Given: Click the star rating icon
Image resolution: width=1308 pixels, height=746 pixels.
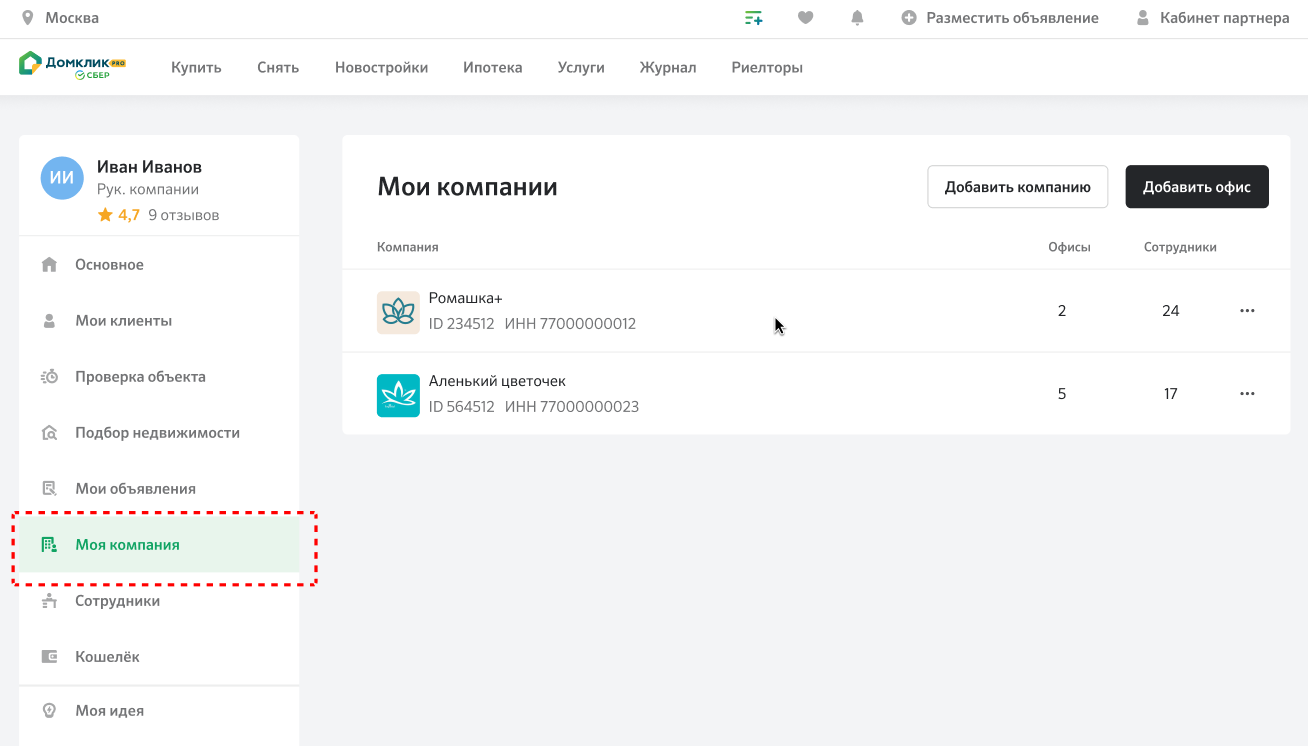Looking at the screenshot, I should click(x=105, y=215).
